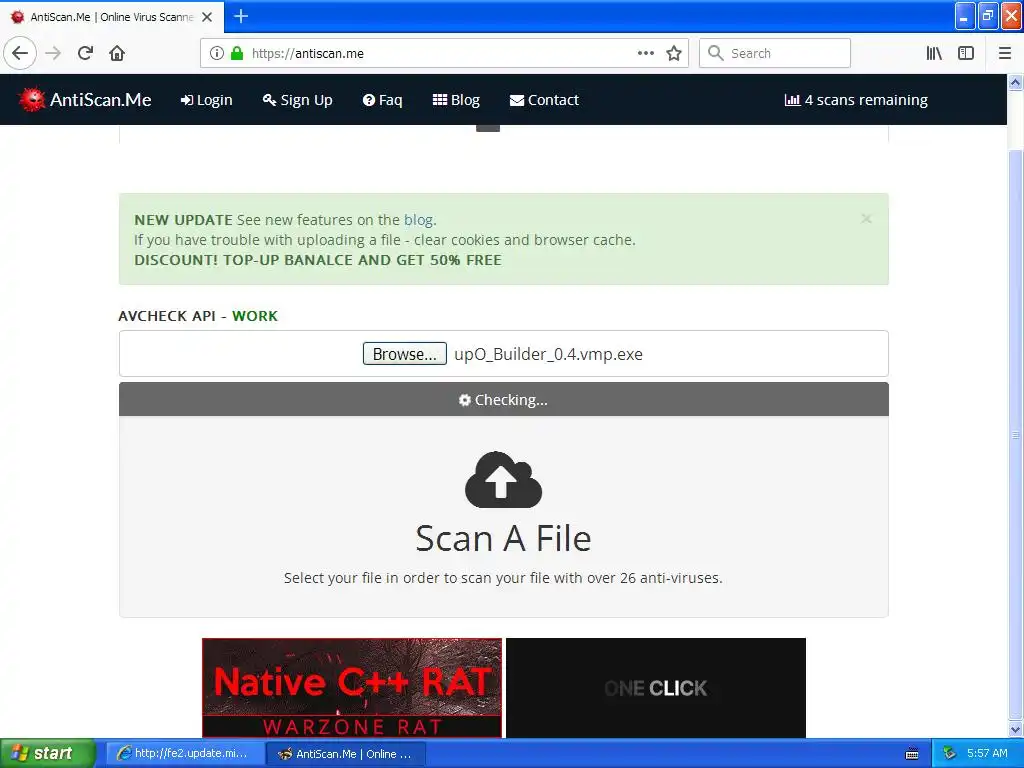1024x768 pixels.
Task: Open the Login page
Action: (206, 100)
